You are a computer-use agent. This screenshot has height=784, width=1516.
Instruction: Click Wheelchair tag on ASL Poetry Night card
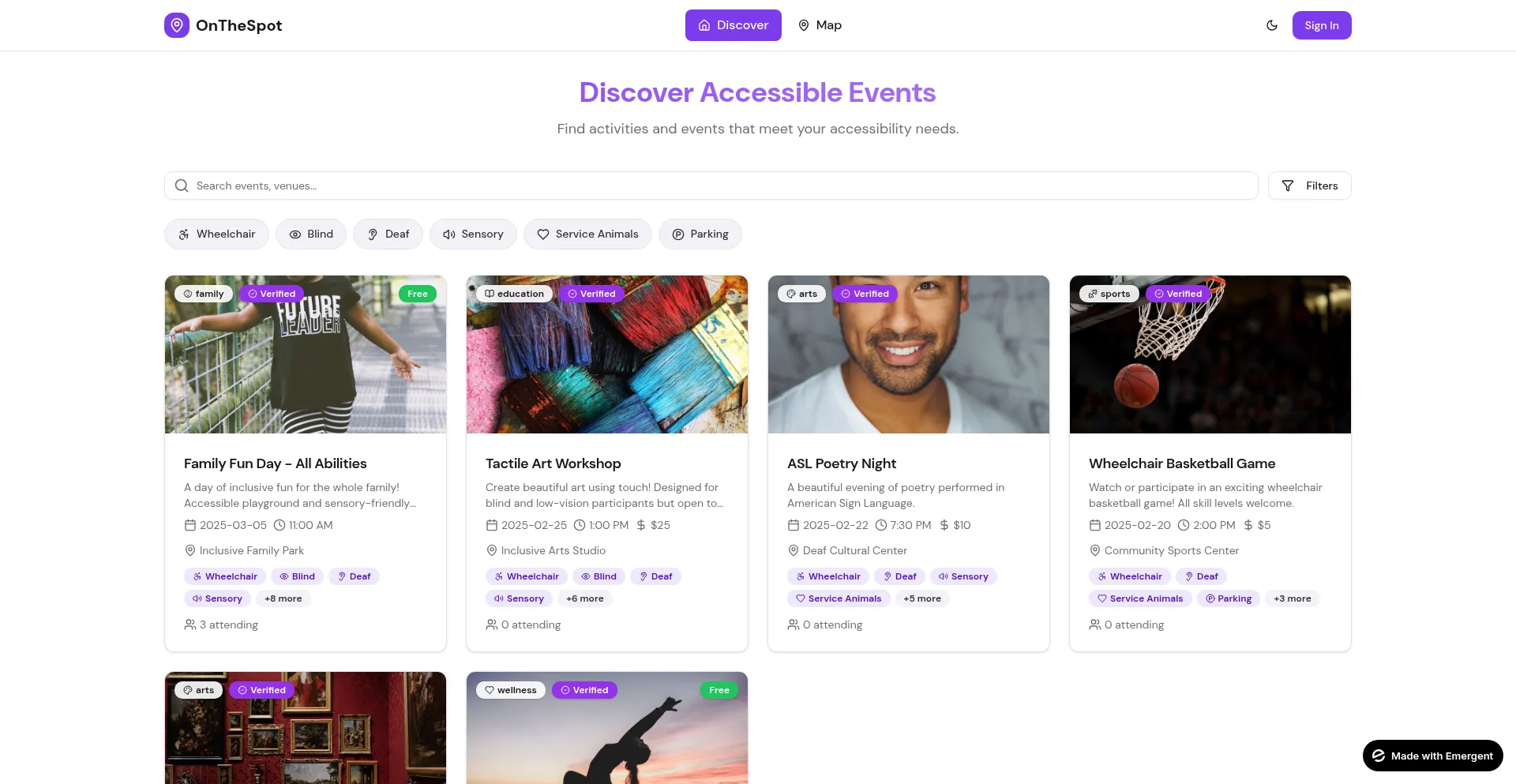coord(828,576)
